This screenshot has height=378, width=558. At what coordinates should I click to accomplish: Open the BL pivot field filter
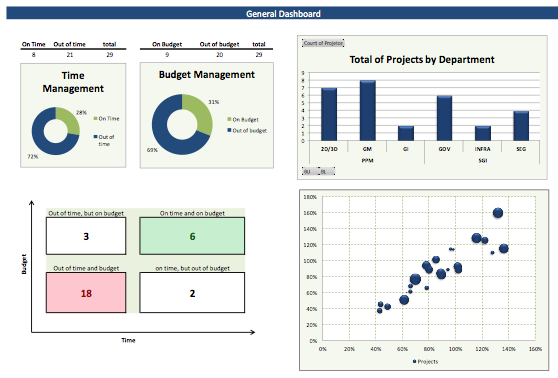tap(327, 172)
